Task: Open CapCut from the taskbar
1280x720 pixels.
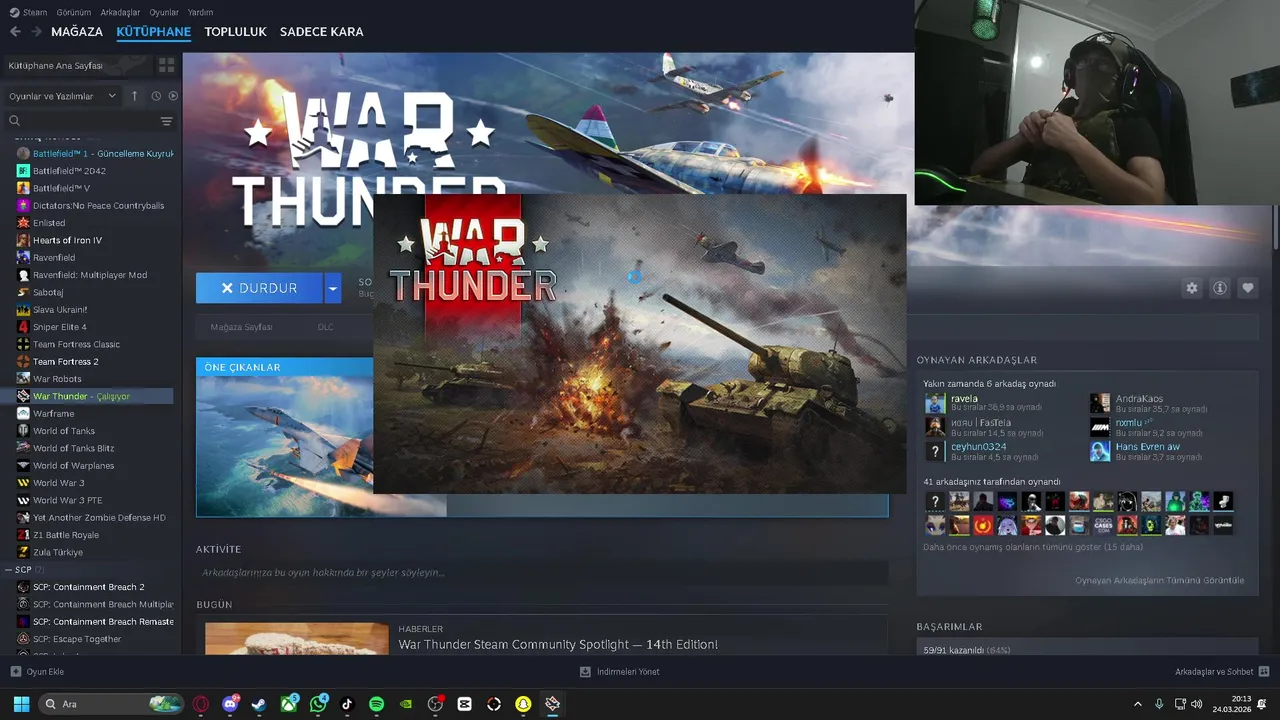Action: 464,704
